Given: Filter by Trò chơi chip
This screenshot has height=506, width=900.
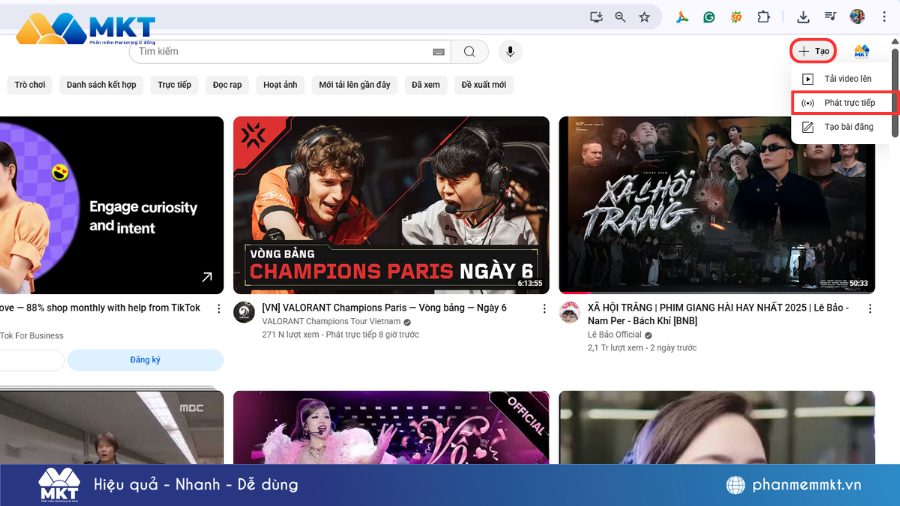Looking at the screenshot, I should [30, 85].
